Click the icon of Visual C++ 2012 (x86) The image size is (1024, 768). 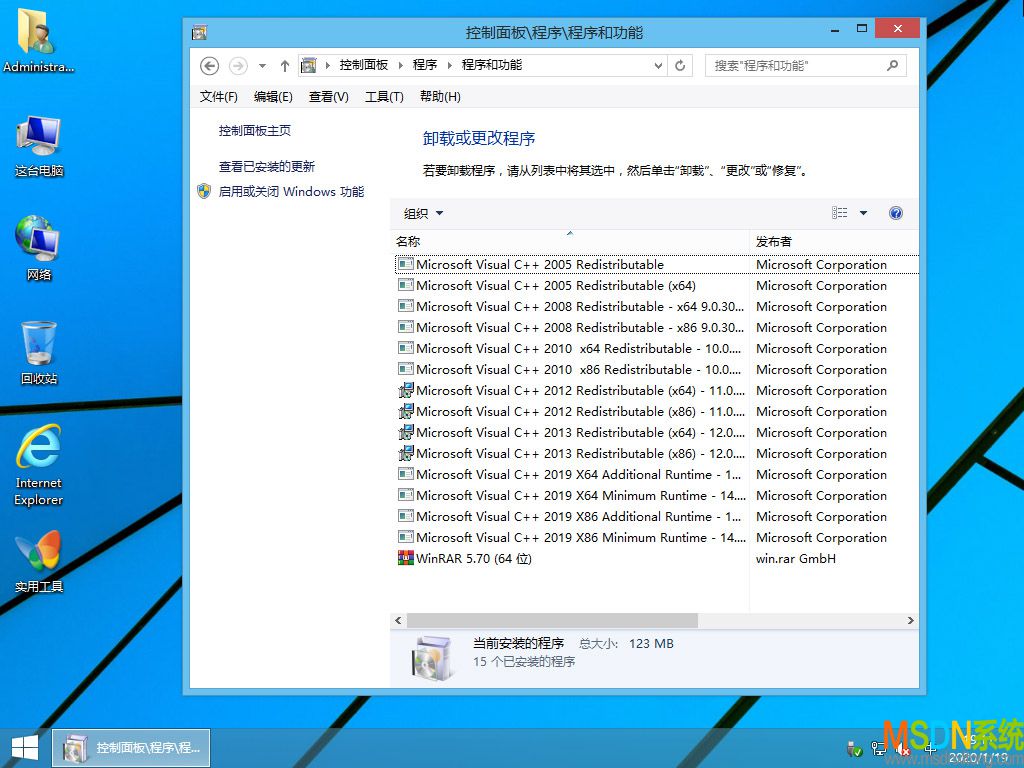pos(406,411)
